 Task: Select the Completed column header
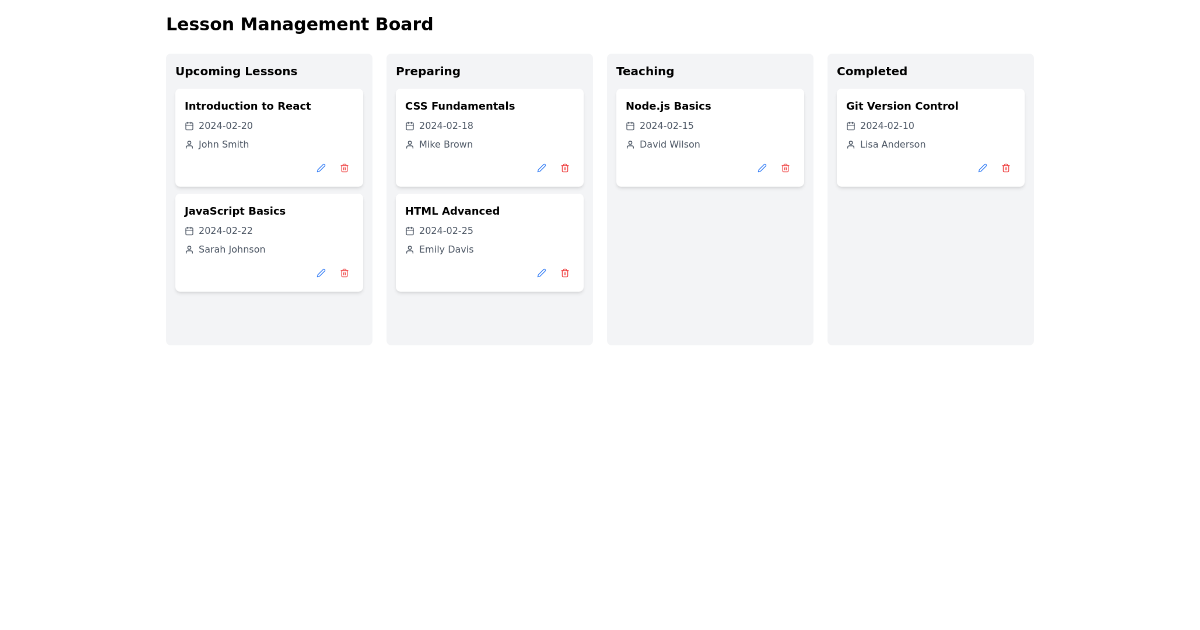(872, 71)
